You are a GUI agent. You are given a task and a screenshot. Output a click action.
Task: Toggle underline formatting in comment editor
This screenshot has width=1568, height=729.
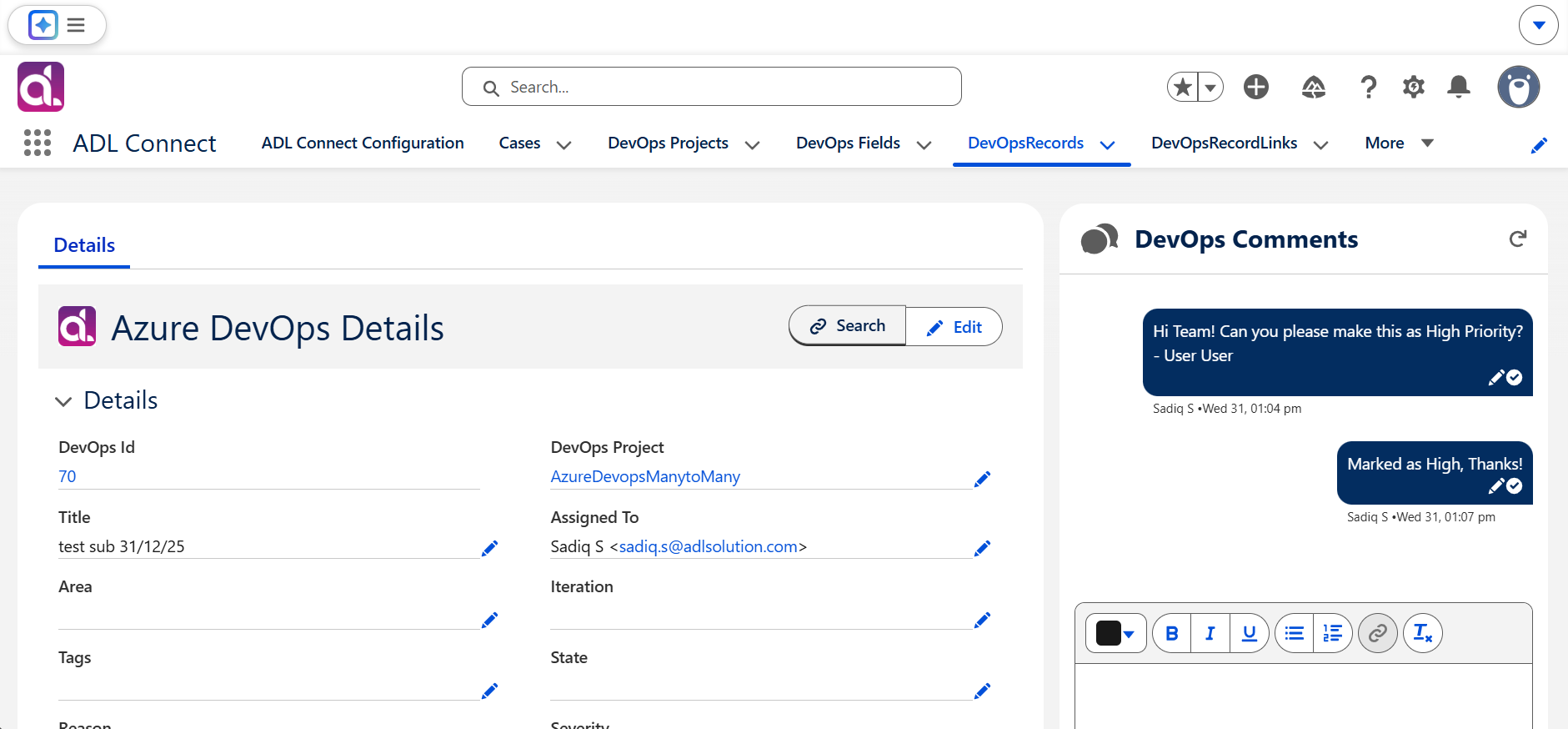[1249, 633]
